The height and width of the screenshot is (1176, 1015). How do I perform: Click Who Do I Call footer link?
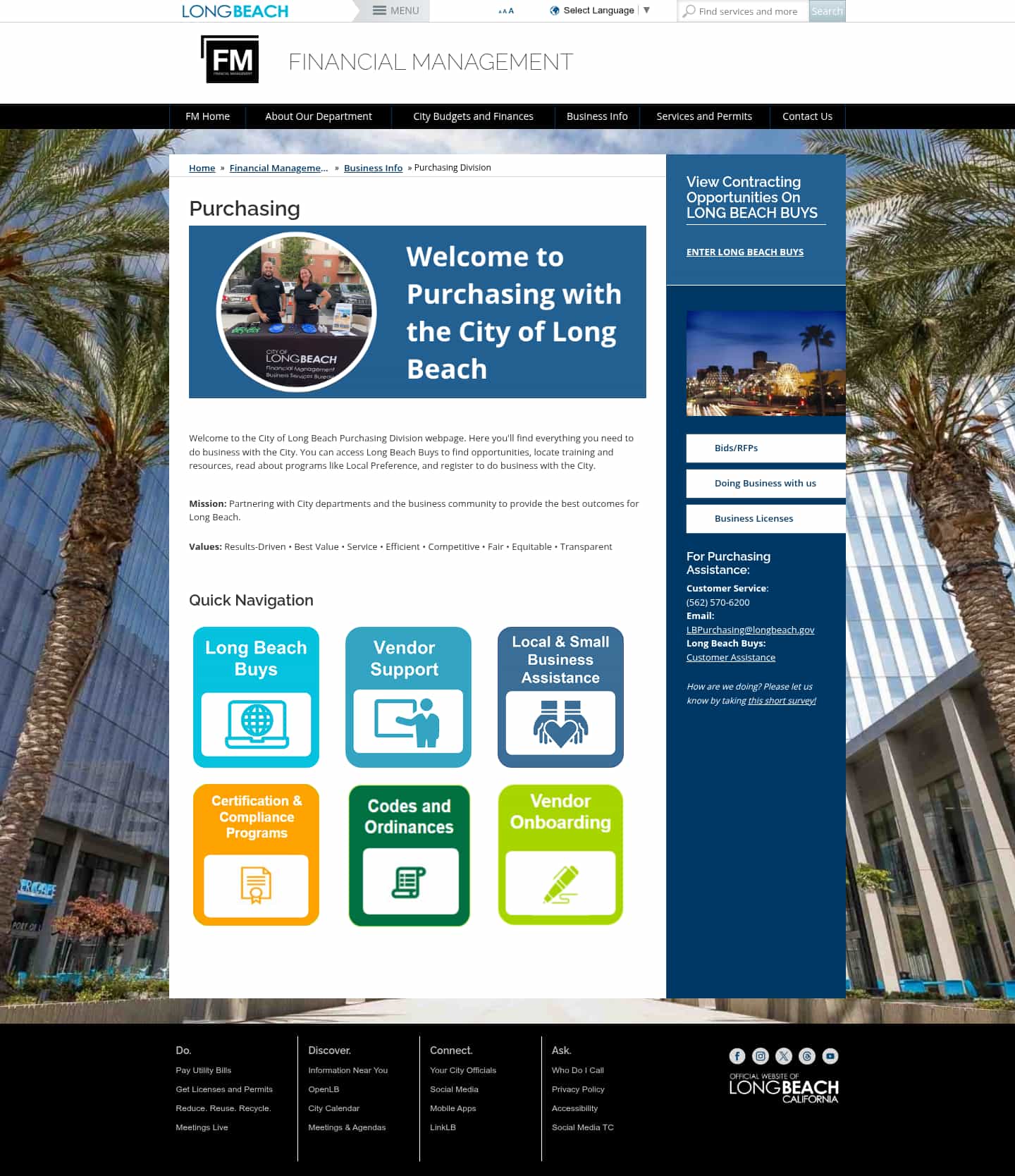577,1070
